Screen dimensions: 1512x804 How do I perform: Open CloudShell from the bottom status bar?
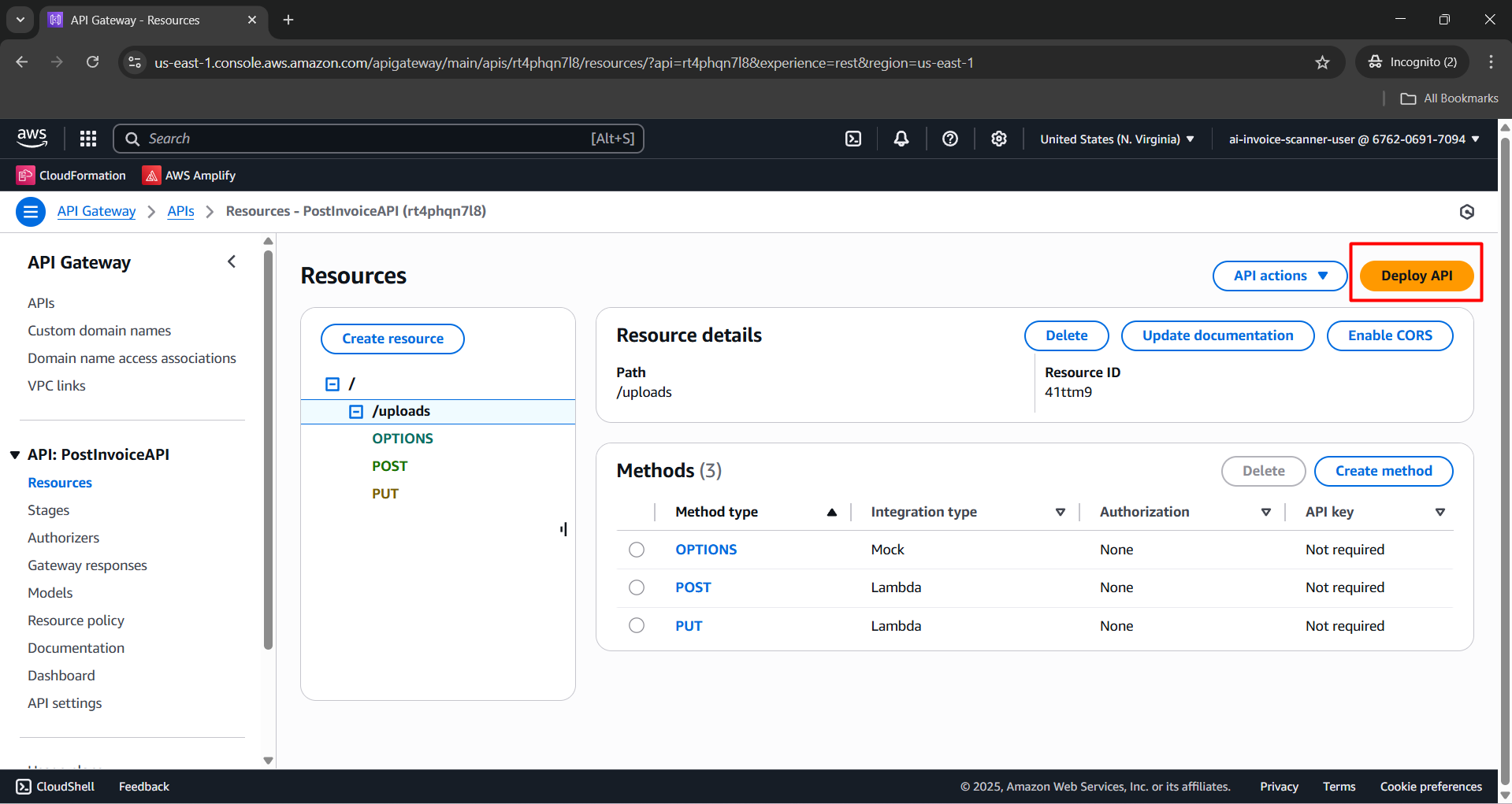(x=54, y=786)
